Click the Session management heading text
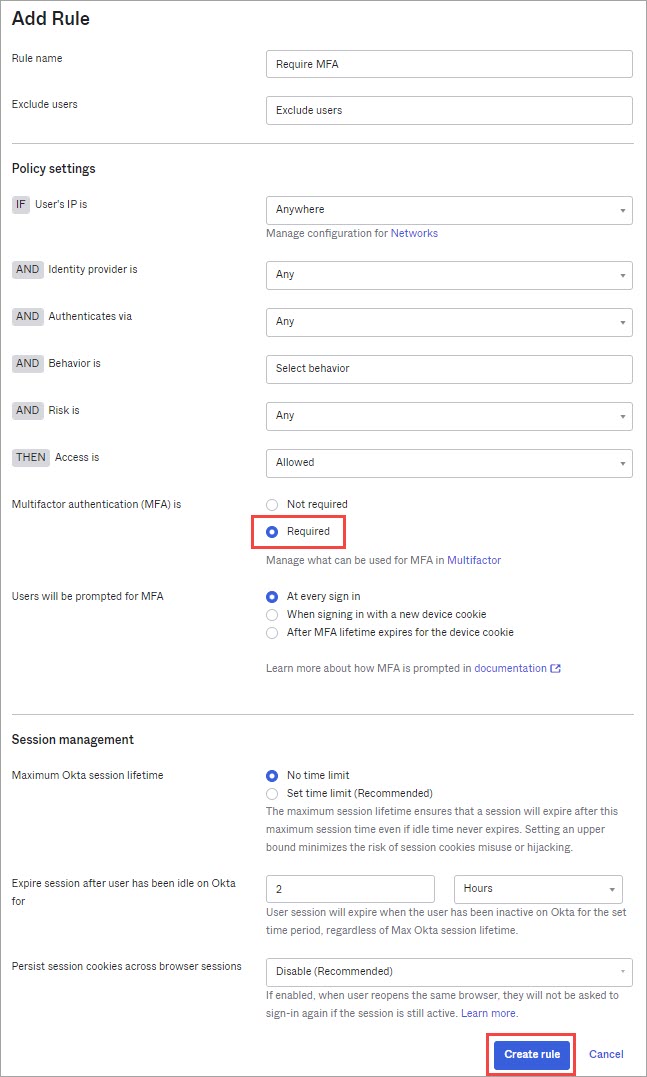This screenshot has width=647, height=1077. pyautogui.click(x=73, y=740)
